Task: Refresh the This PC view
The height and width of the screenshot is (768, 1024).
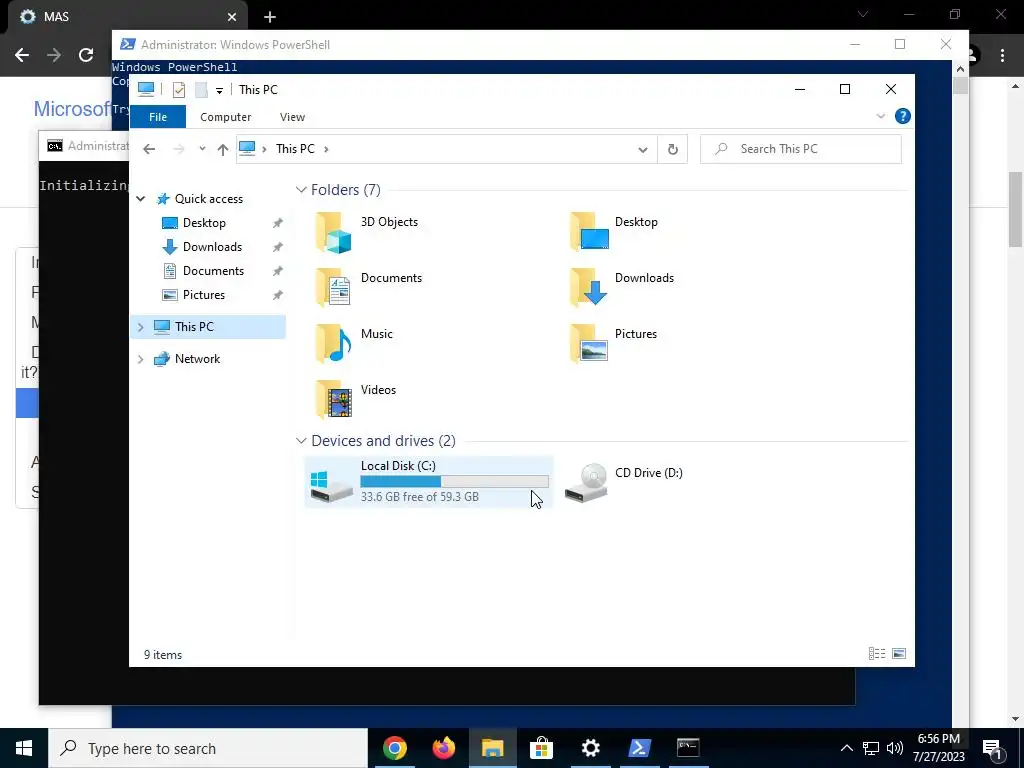Action: 673,150
